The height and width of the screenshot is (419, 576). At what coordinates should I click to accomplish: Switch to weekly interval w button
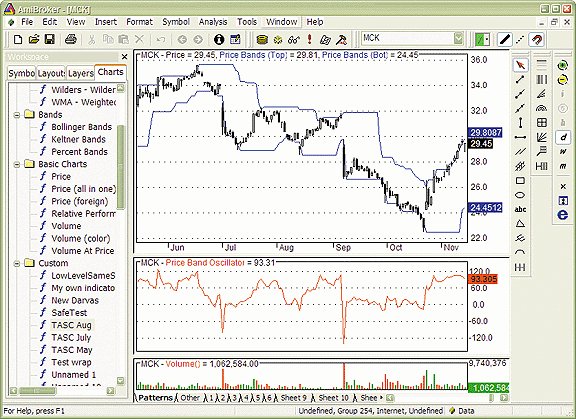point(563,152)
